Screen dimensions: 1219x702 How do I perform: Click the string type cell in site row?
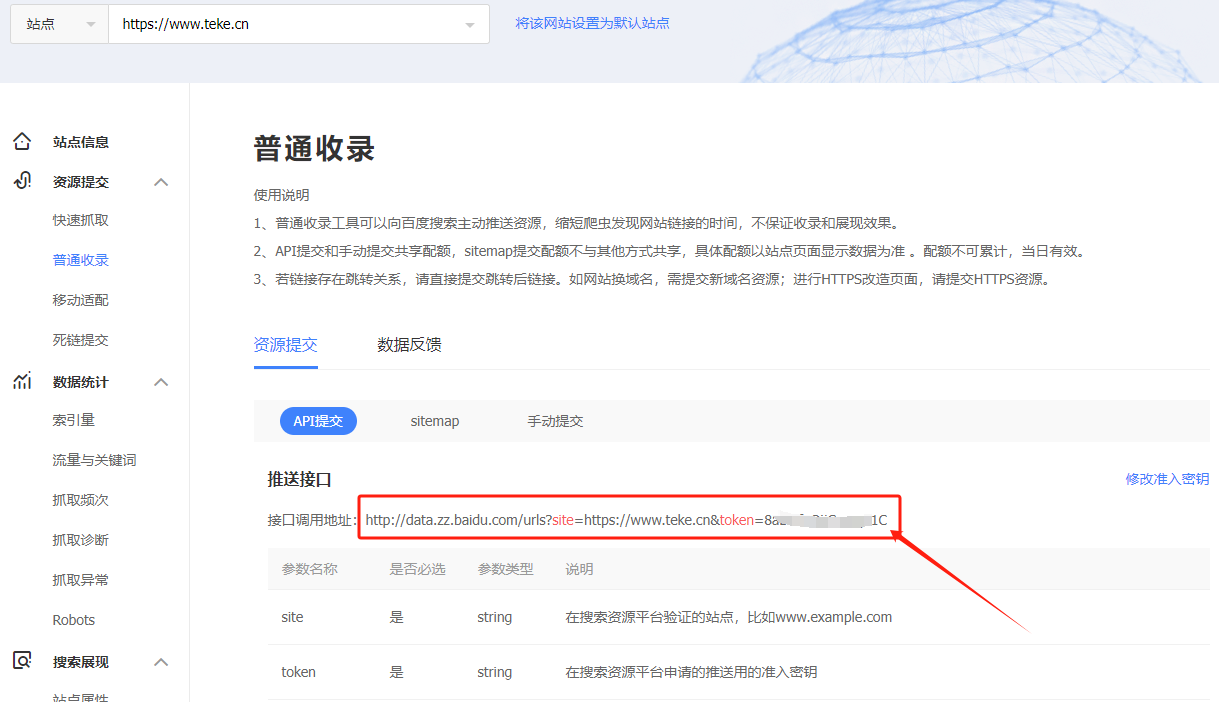[495, 617]
